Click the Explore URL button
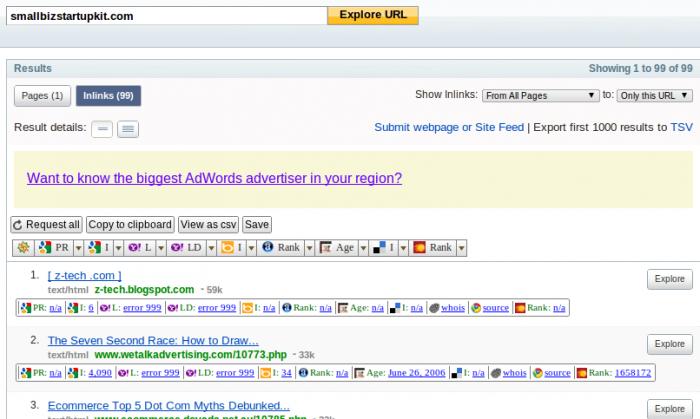 point(373,15)
